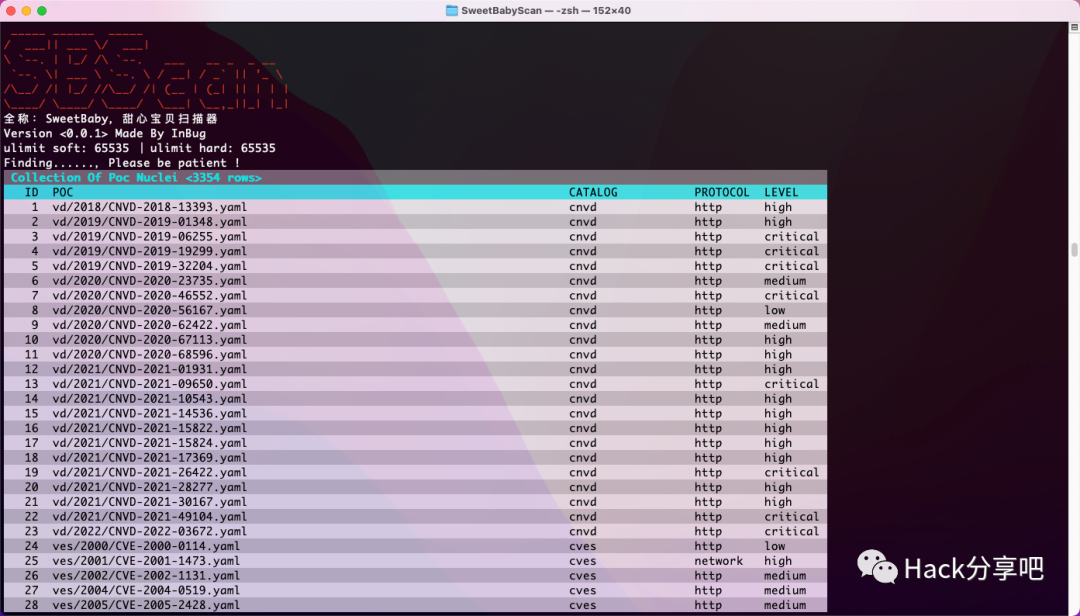Image resolution: width=1080 pixels, height=616 pixels.
Task: Click 'cnvd' catalog value in row 1
Action: point(583,207)
